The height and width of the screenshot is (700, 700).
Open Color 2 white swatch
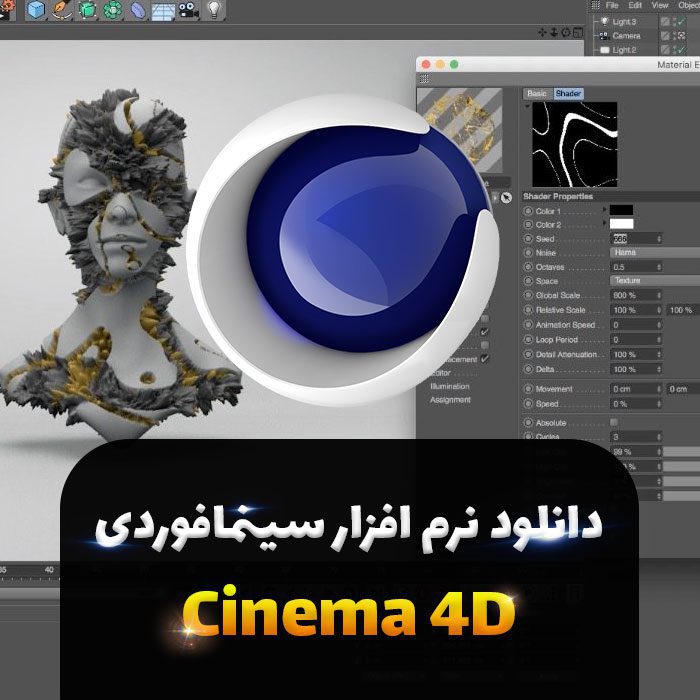pos(621,224)
